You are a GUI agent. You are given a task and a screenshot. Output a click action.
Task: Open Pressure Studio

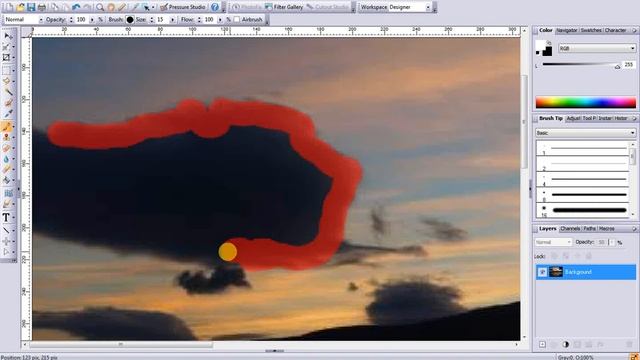coord(183,7)
